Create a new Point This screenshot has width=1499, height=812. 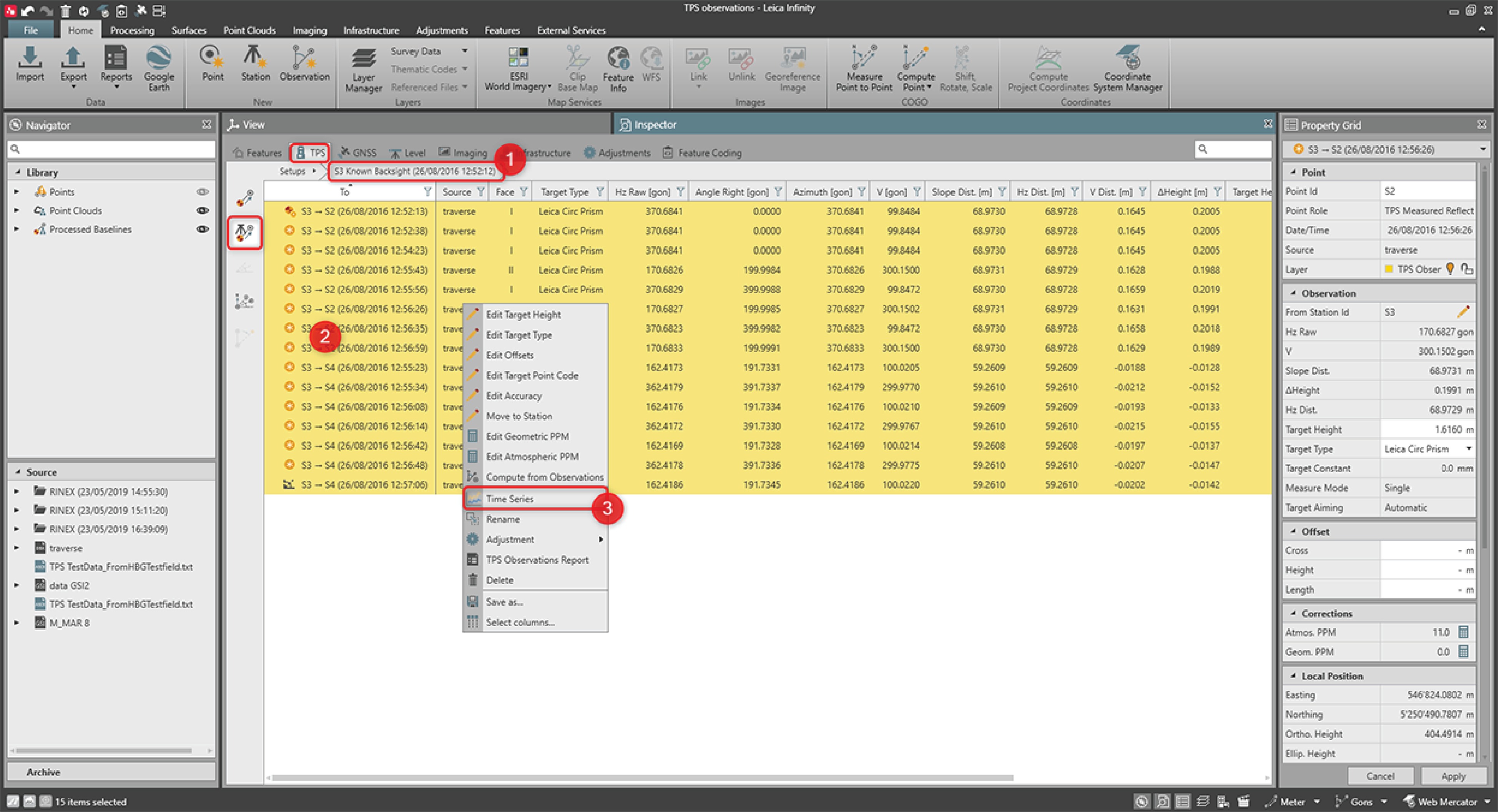213,64
